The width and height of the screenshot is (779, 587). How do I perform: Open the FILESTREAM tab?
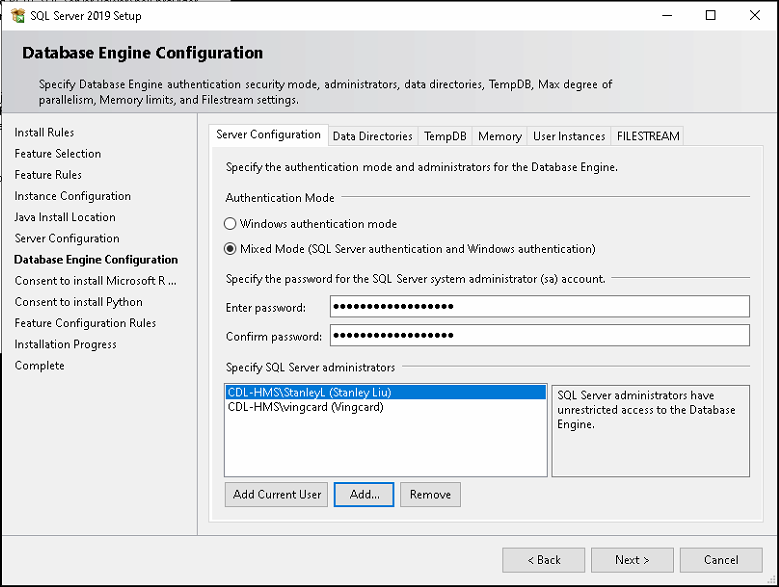(648, 136)
